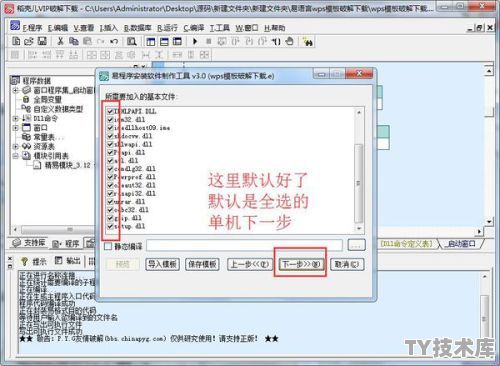Open the T.工具 menu
Viewport: 500px width, 366px height.
coord(219,28)
